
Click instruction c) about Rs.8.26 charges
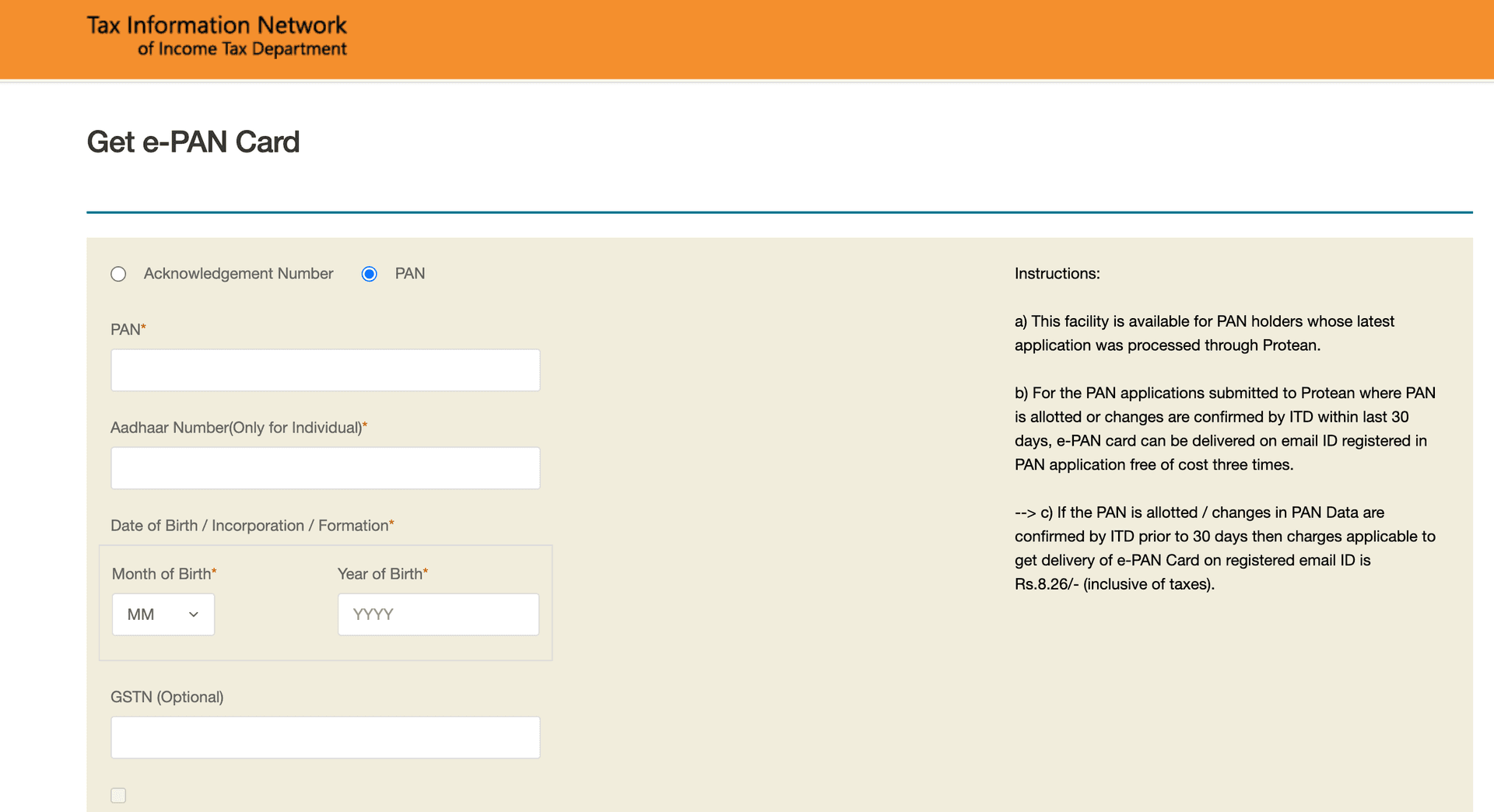[x=1225, y=548]
